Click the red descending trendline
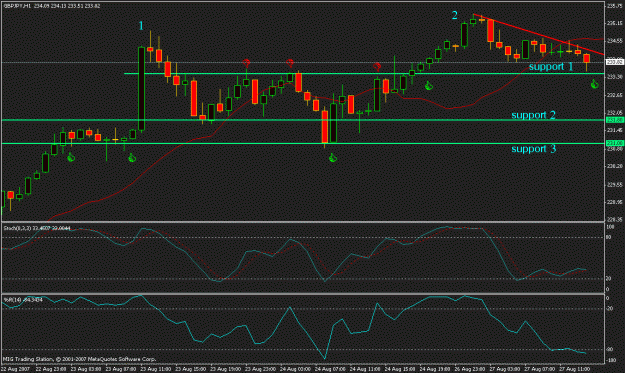The height and width of the screenshot is (373, 625). point(538,34)
